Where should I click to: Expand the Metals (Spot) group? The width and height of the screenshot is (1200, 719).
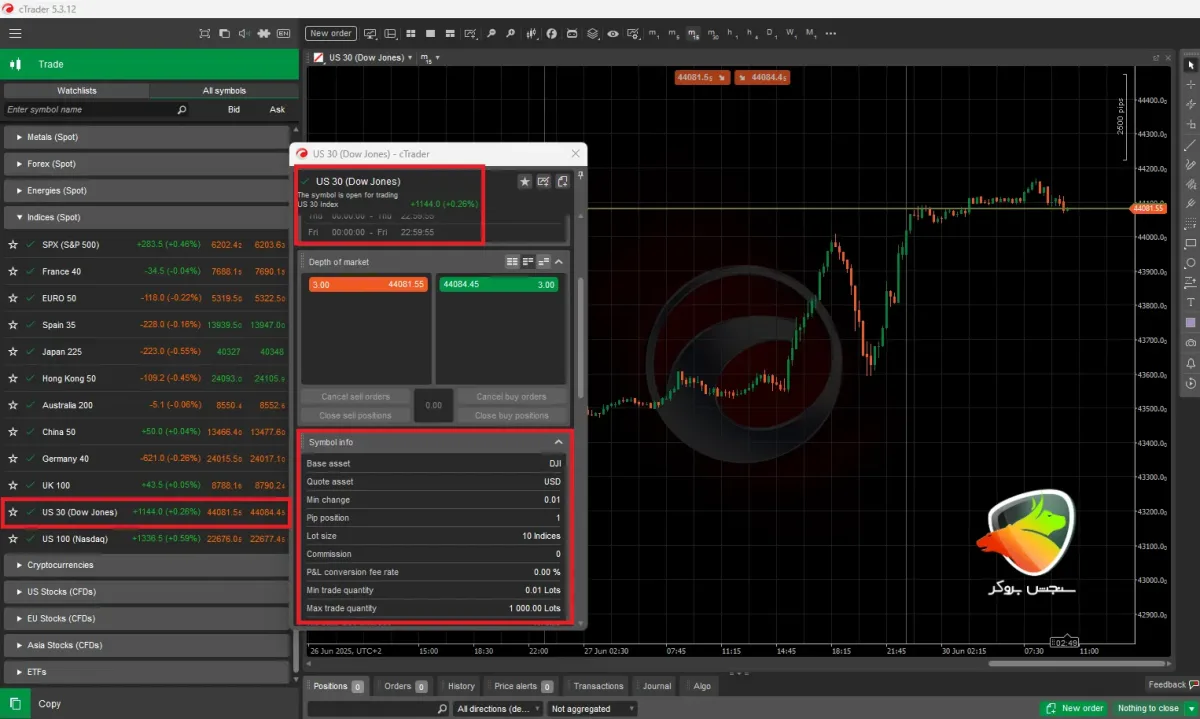[x=147, y=137]
